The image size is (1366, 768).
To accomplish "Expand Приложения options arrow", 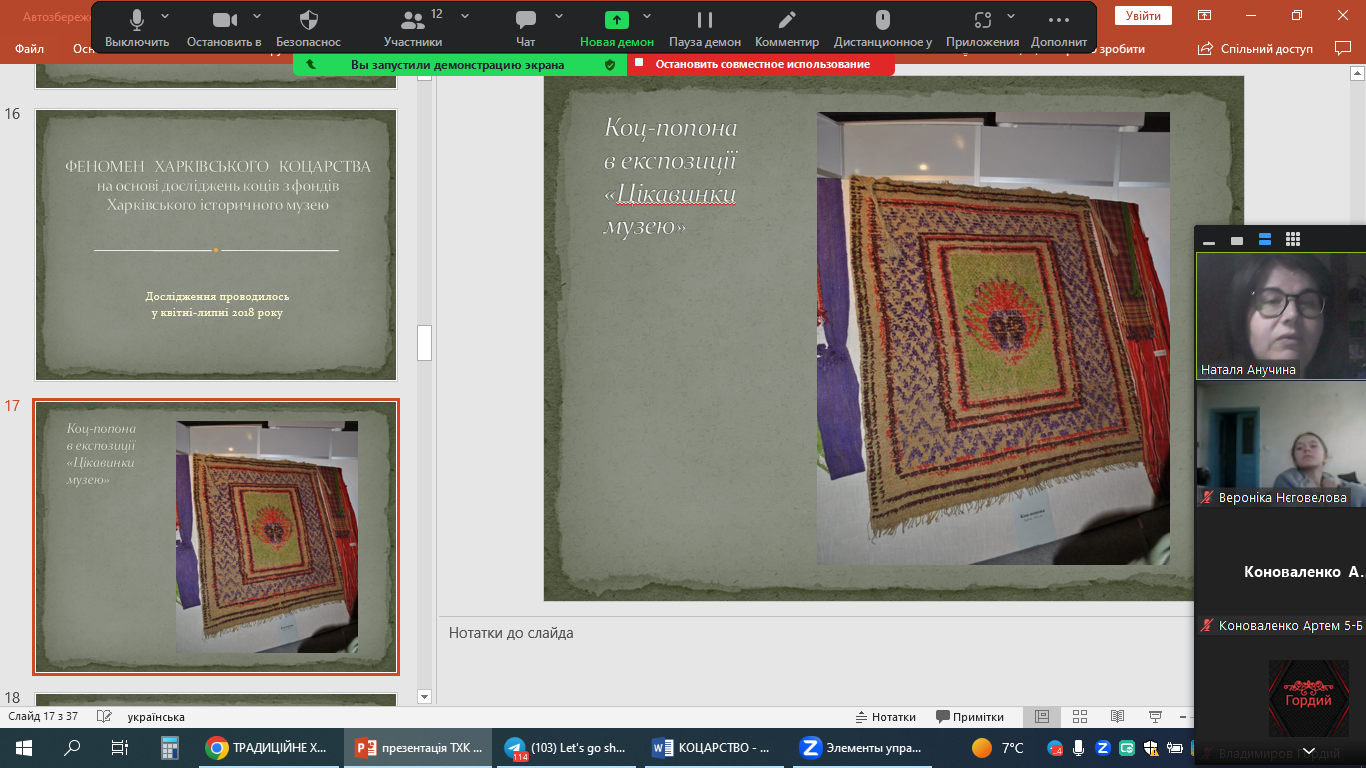I will click(1013, 16).
